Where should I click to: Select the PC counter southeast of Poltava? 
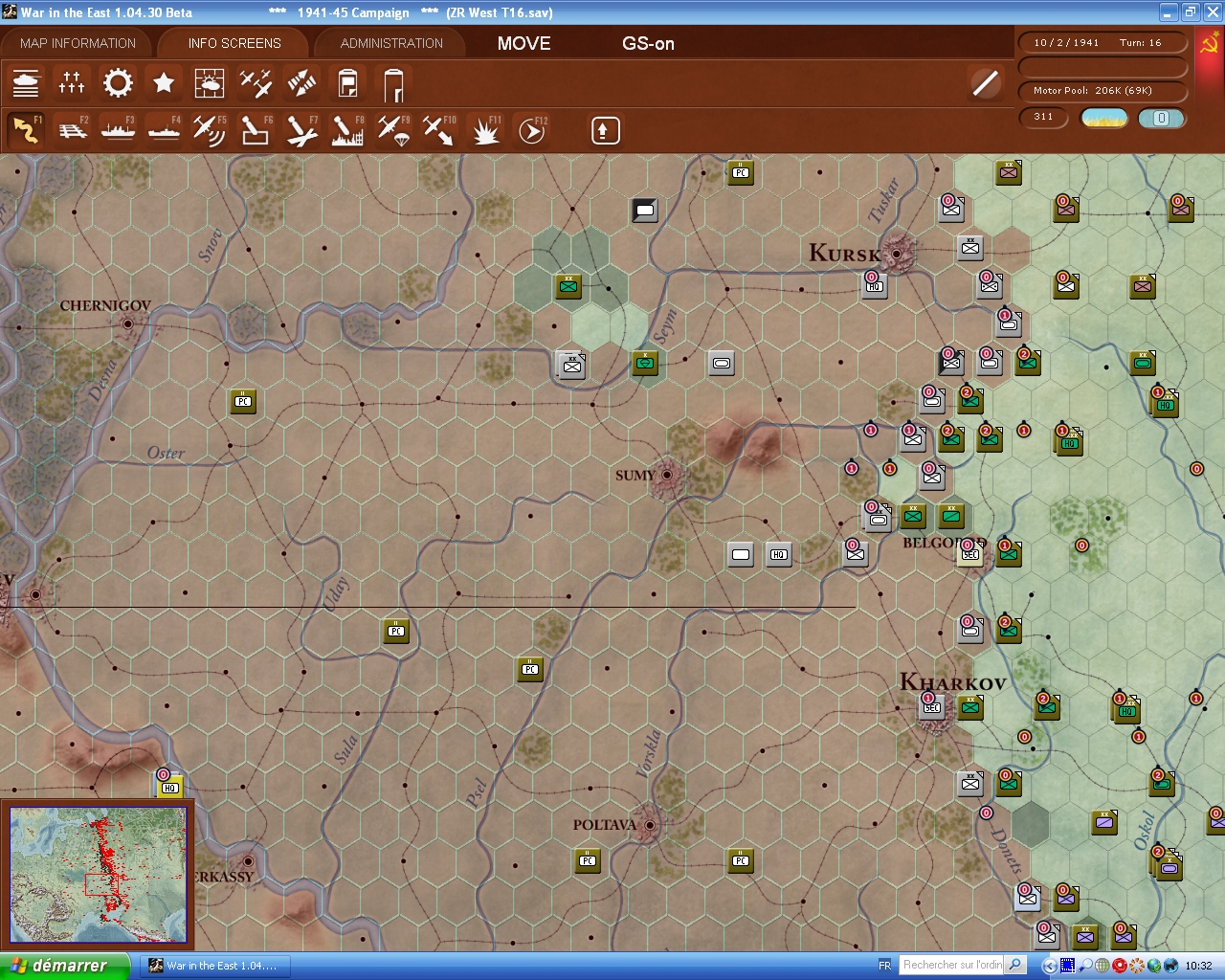(741, 860)
